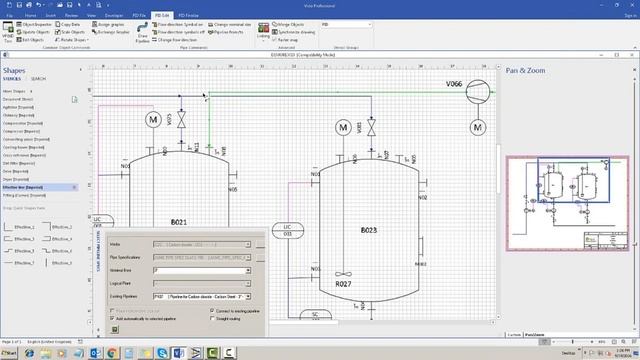Click the Copy Data command
The height and width of the screenshot is (360, 640).
click(68, 24)
